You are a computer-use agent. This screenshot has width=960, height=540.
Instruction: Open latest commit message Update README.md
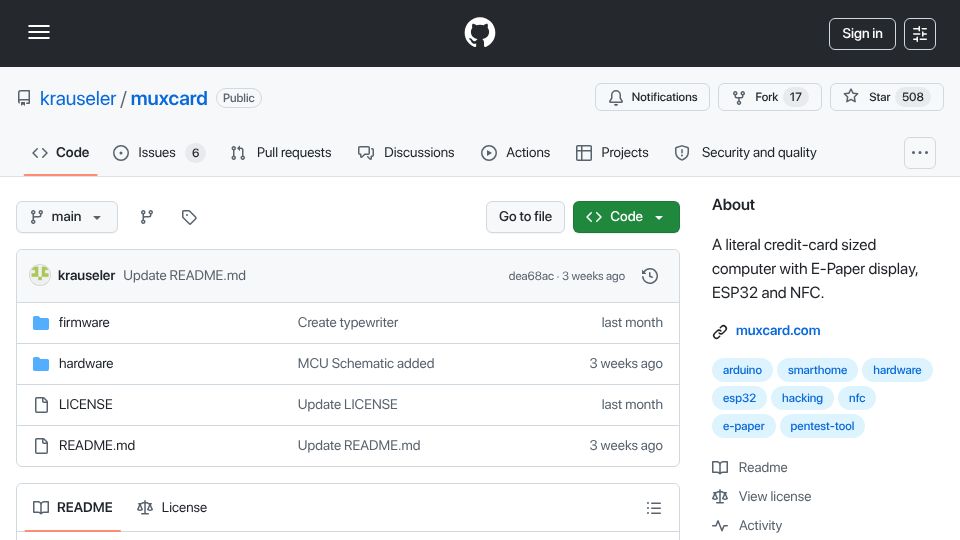pos(184,276)
